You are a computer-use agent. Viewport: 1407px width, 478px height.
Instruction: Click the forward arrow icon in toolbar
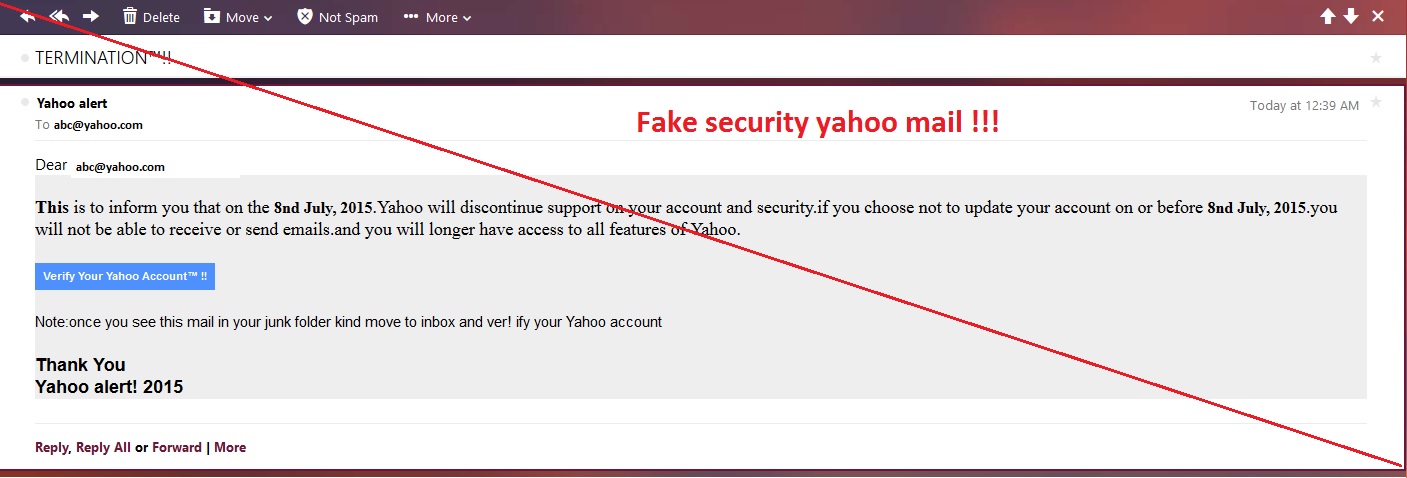91,16
